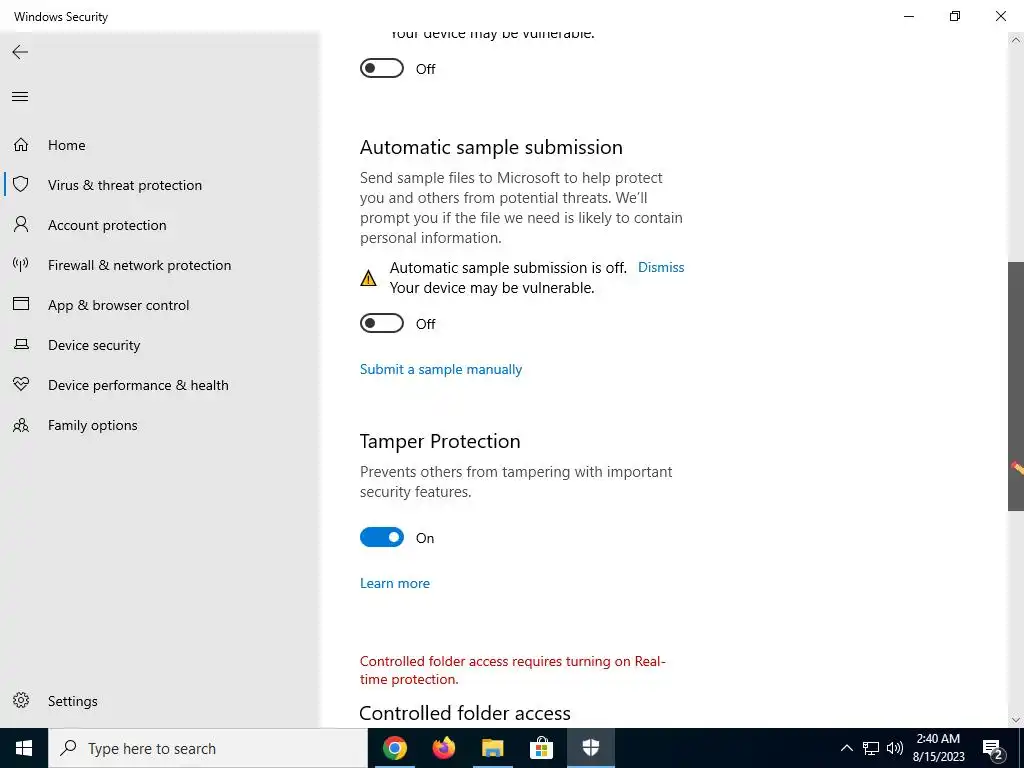Click the Account protection person icon
The width and height of the screenshot is (1024, 768).
click(x=21, y=225)
